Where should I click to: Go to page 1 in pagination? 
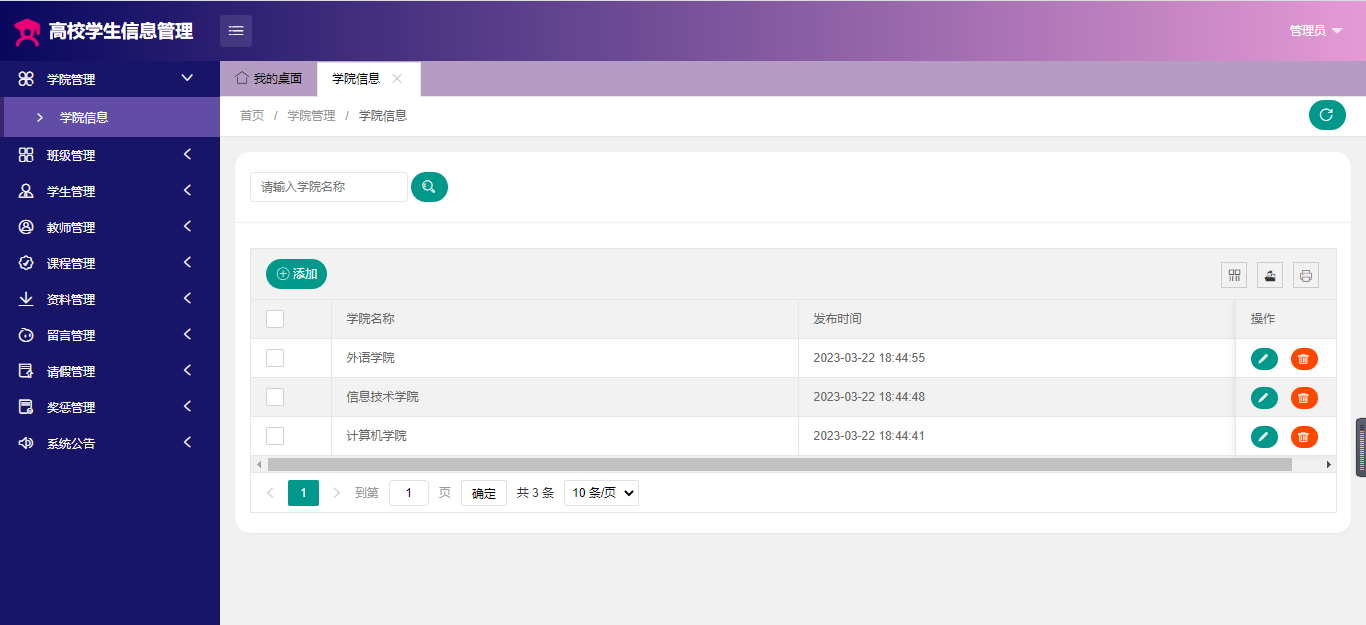303,493
